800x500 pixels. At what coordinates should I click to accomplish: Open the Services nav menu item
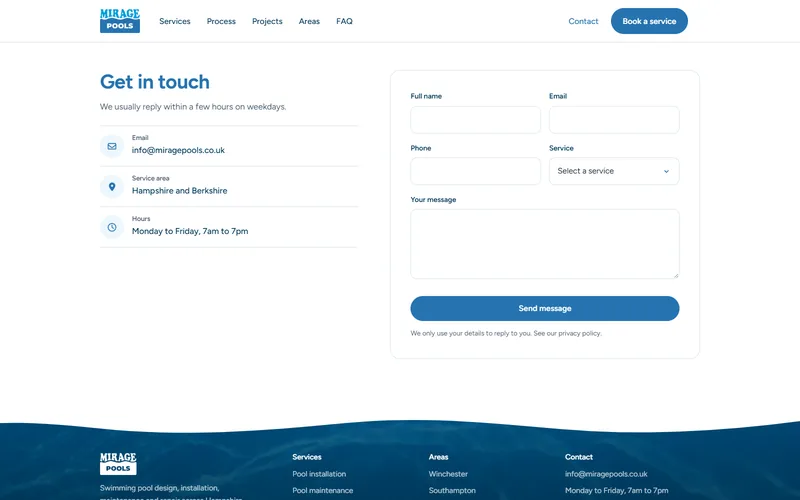[x=174, y=21]
